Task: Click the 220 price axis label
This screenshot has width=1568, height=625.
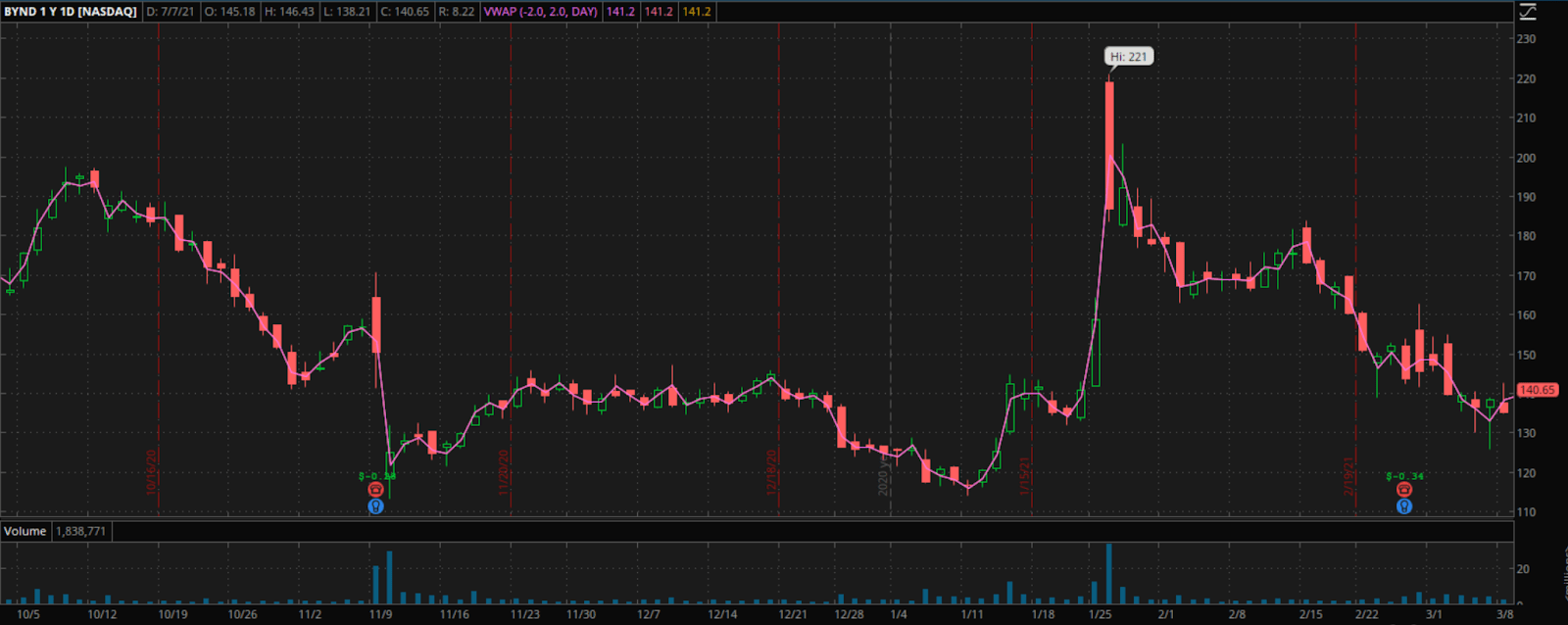Action: click(1526, 78)
